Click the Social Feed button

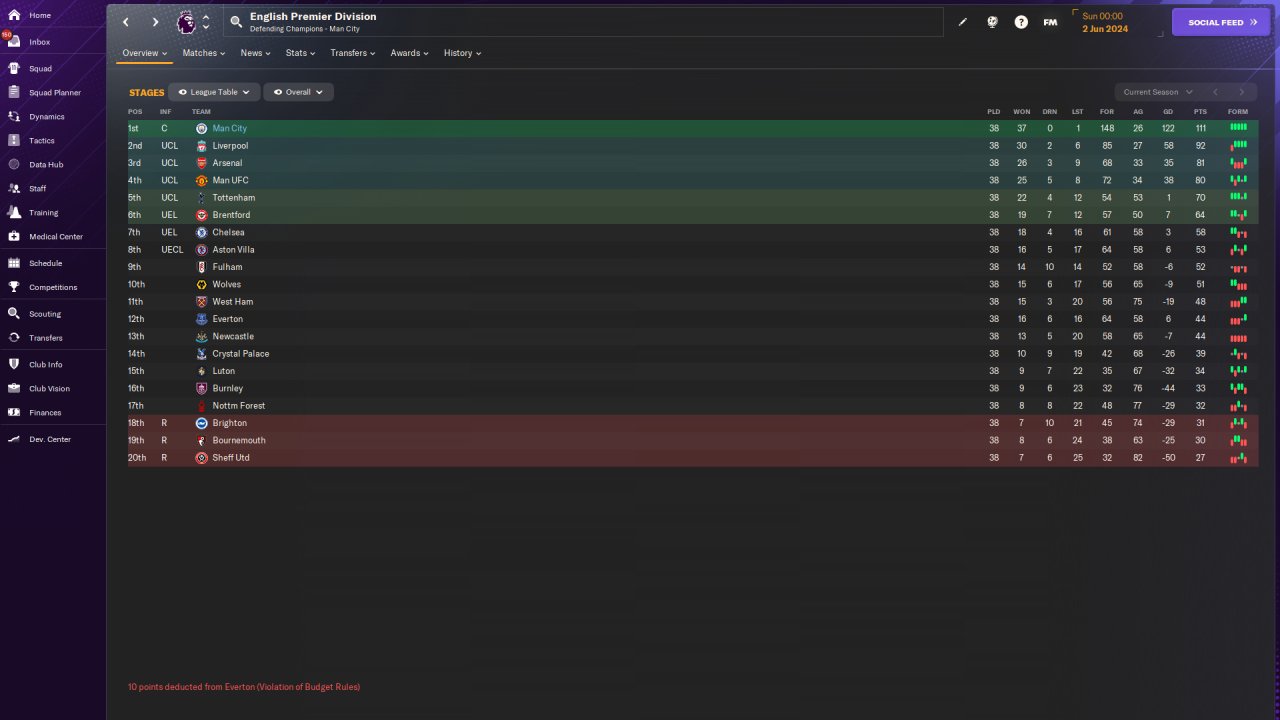point(1220,22)
